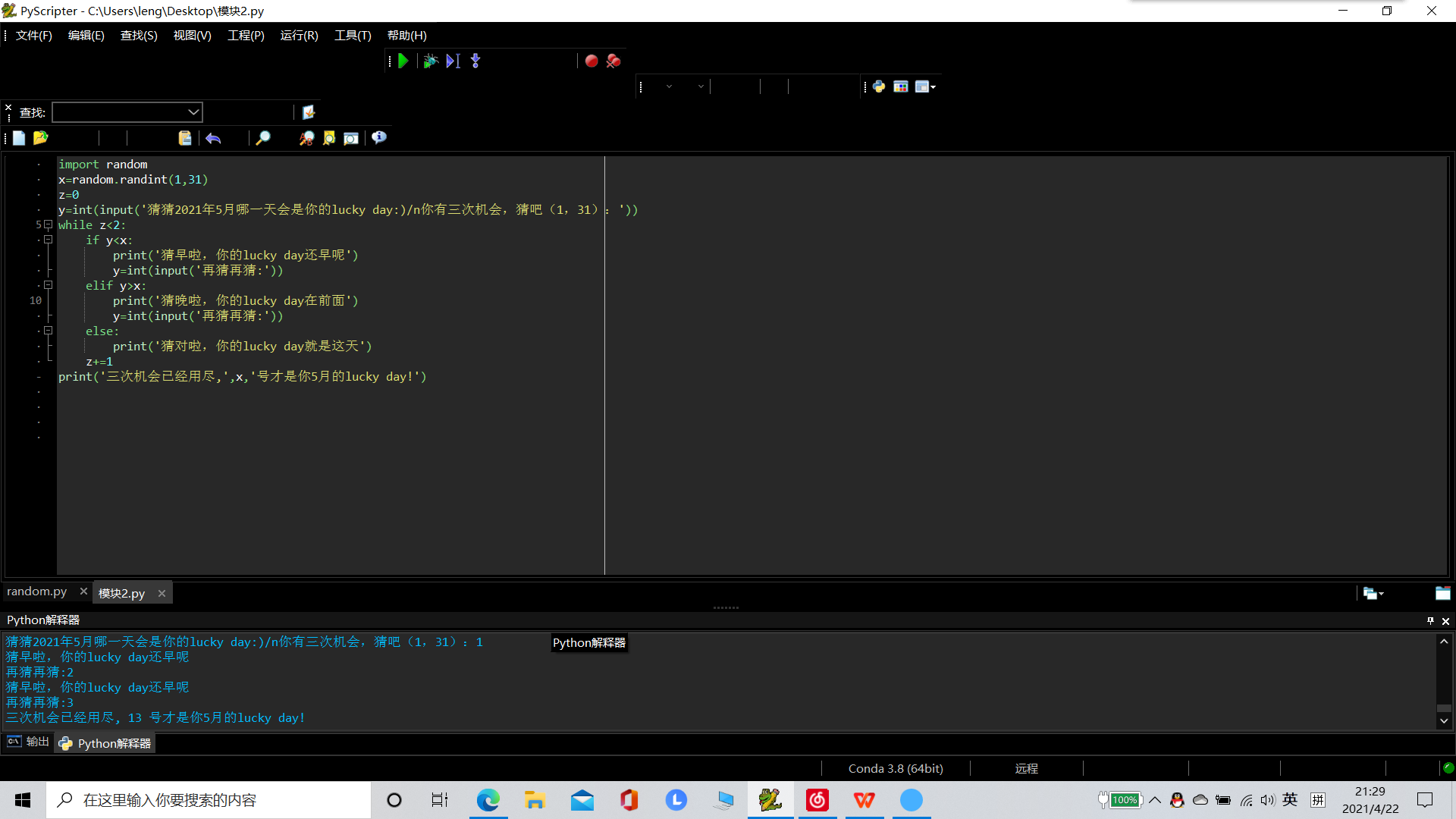The image size is (1456, 819).
Task: Collapse the elif block fold marker
Action: [48, 285]
